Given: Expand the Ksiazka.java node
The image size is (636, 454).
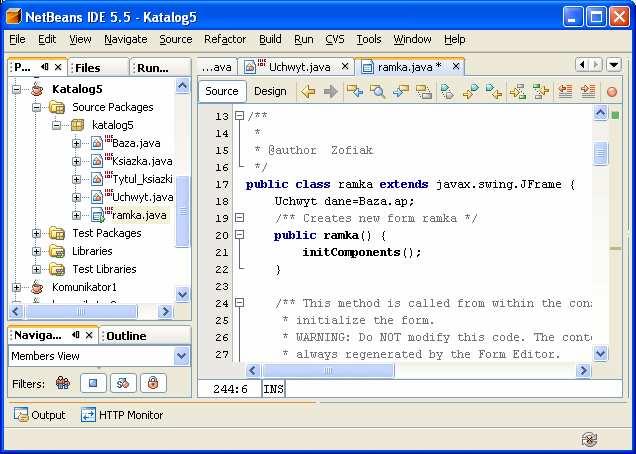Looking at the screenshot, I should pyautogui.click(x=76, y=161).
